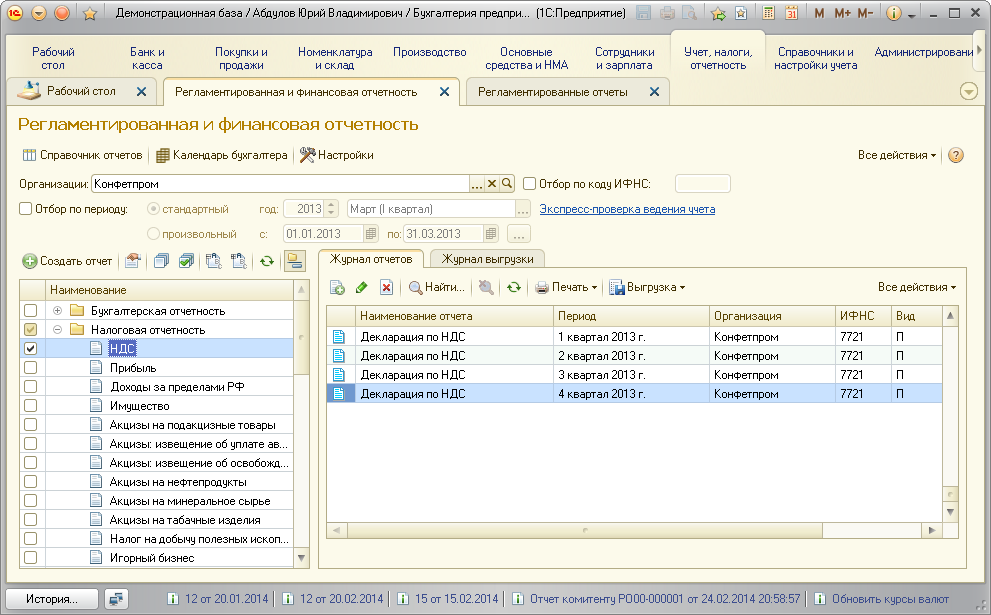Click the Экспресс-проверка ведения учета link
Image resolution: width=991 pixels, height=615 pixels.
[627, 210]
